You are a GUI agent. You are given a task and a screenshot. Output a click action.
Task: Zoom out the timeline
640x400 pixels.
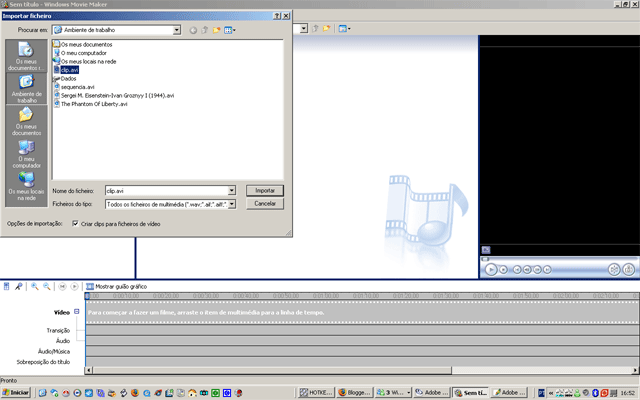click(x=47, y=287)
